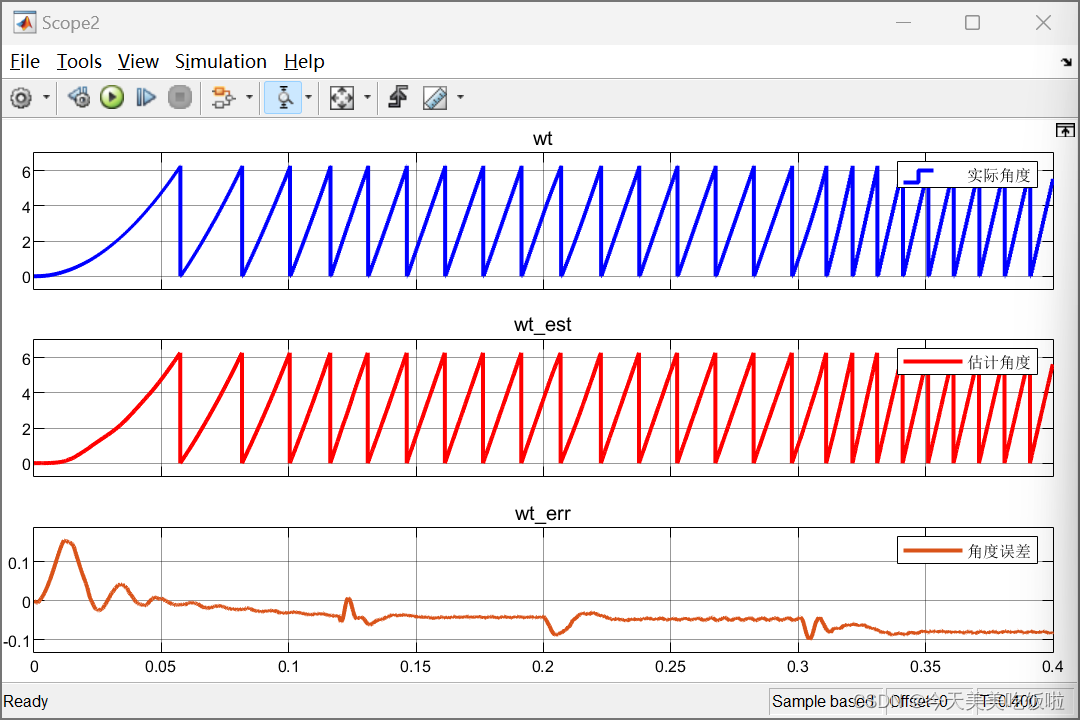Click the dock scope arrow in menu bar
This screenshot has width=1080, height=720.
point(1066,62)
